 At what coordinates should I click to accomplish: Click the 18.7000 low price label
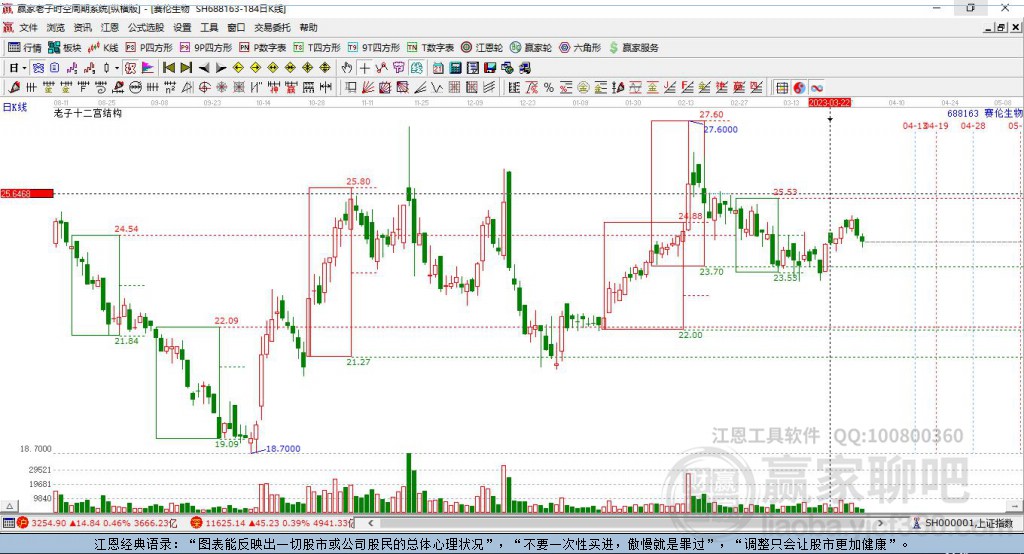(283, 449)
